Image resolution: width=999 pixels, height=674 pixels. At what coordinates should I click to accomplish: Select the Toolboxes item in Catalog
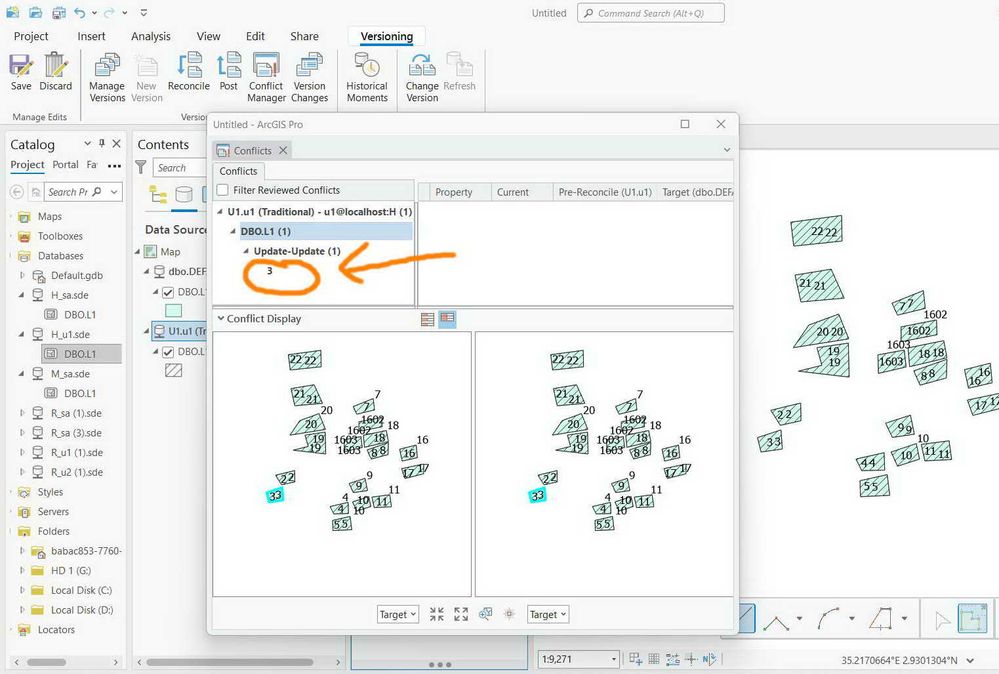pyautogui.click(x=60, y=236)
